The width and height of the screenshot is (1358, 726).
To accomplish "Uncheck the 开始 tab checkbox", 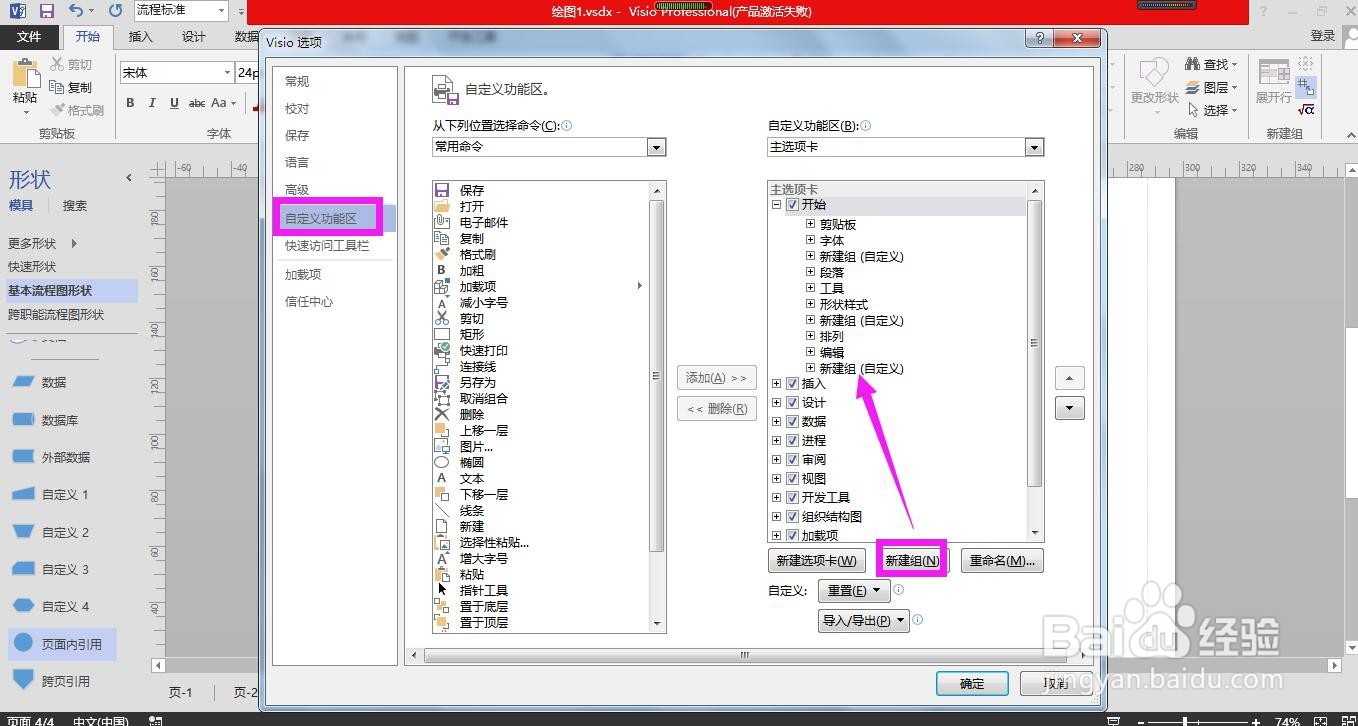I will [792, 205].
